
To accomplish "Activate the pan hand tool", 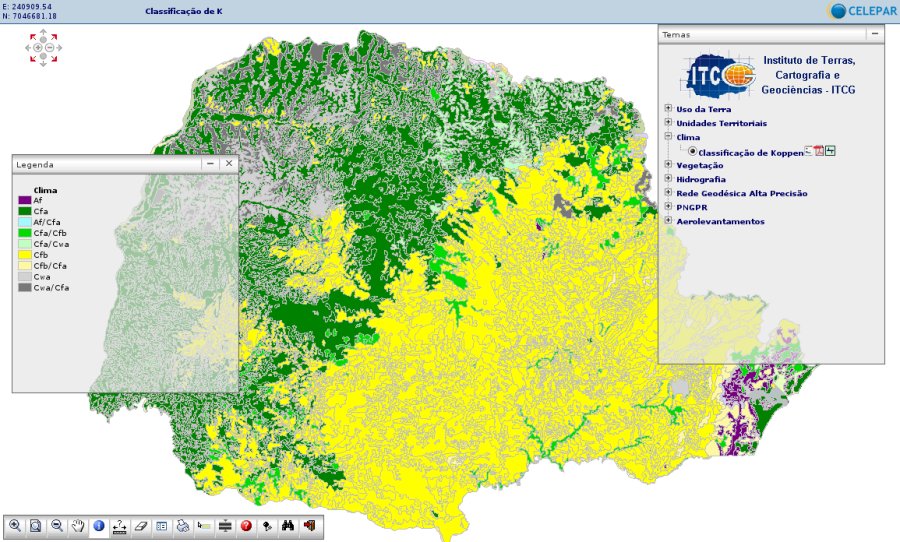I will (78, 525).
